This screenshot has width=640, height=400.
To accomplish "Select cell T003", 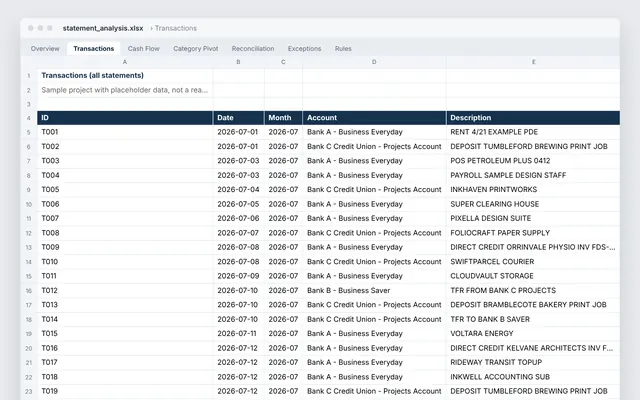I will [124, 161].
